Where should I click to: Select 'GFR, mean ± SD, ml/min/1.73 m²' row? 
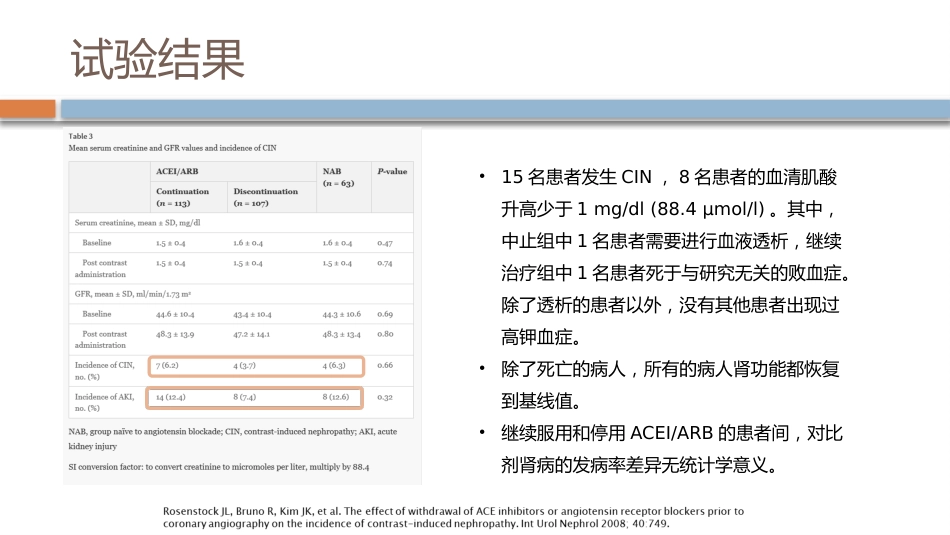tap(241, 294)
